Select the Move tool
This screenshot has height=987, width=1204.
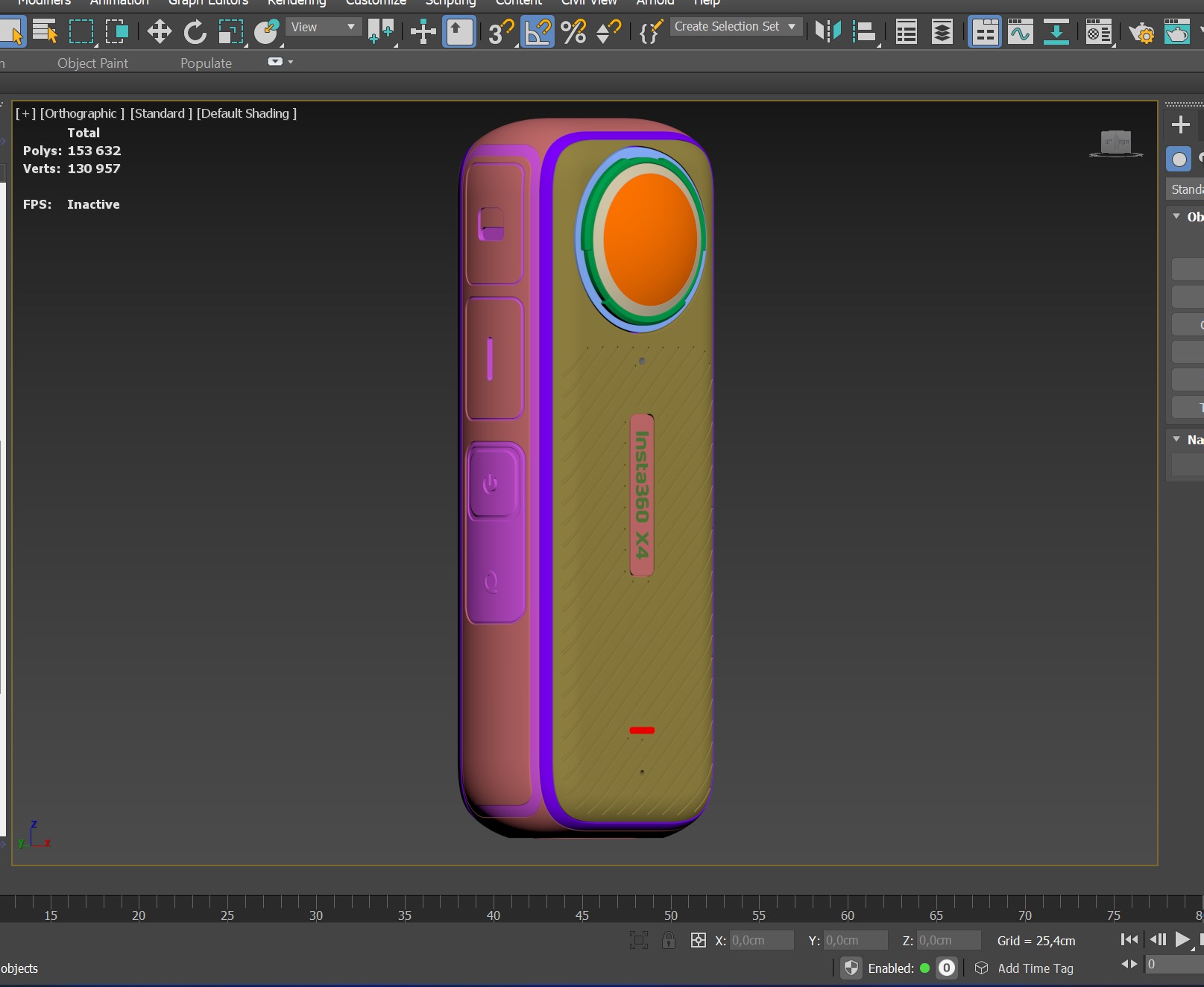tap(159, 32)
